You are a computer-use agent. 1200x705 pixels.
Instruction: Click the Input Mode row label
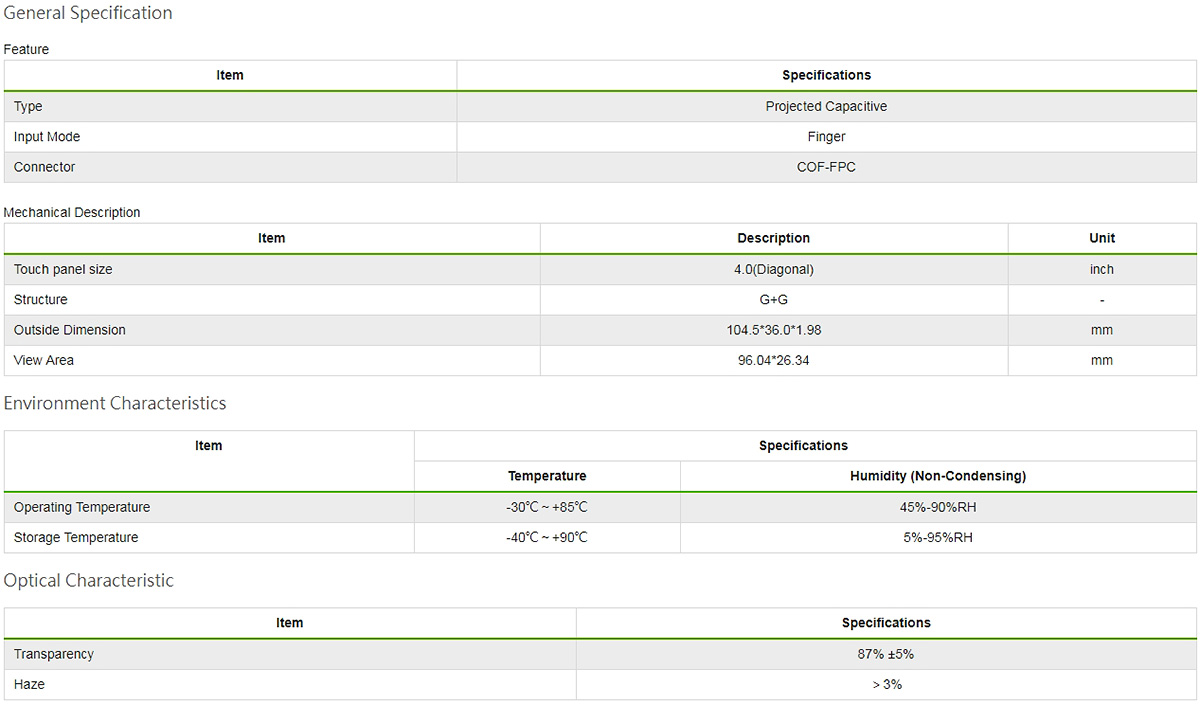pyautogui.click(x=47, y=137)
